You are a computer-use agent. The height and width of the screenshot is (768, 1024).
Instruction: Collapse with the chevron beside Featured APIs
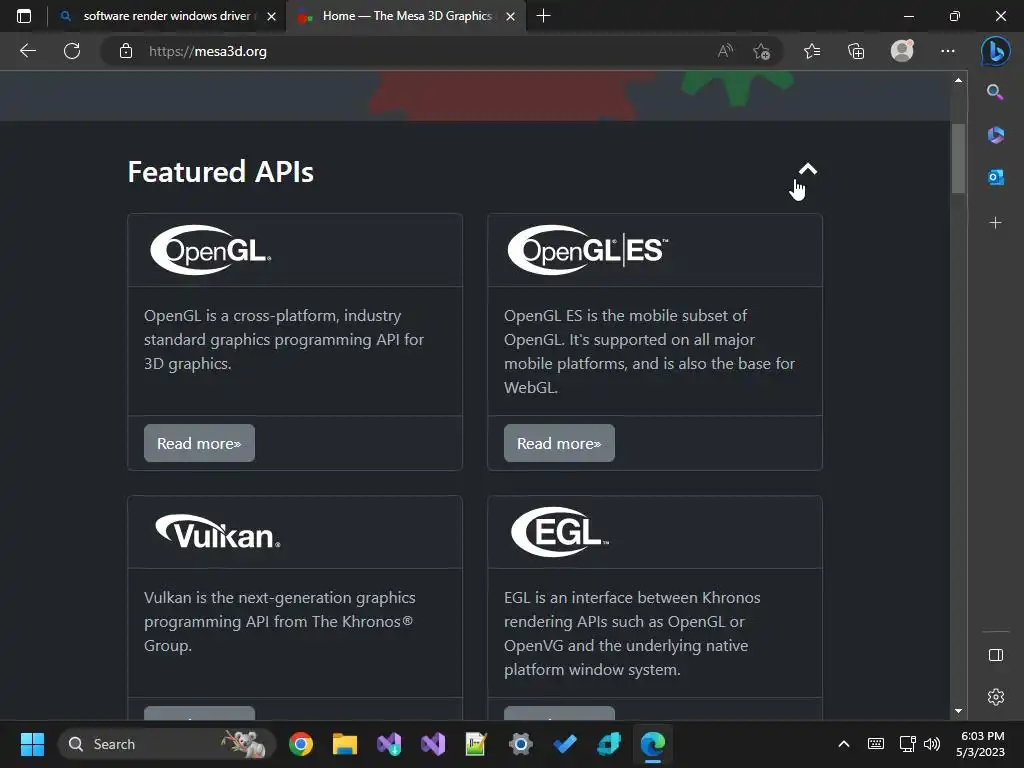(808, 169)
